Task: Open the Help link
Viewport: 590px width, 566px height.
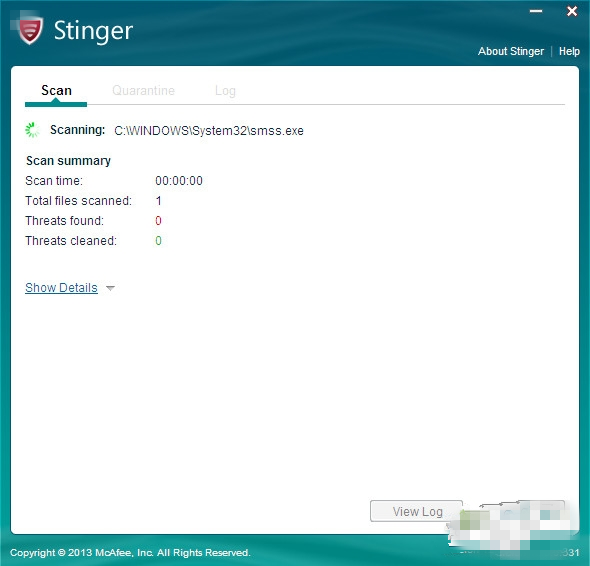Action: (569, 51)
